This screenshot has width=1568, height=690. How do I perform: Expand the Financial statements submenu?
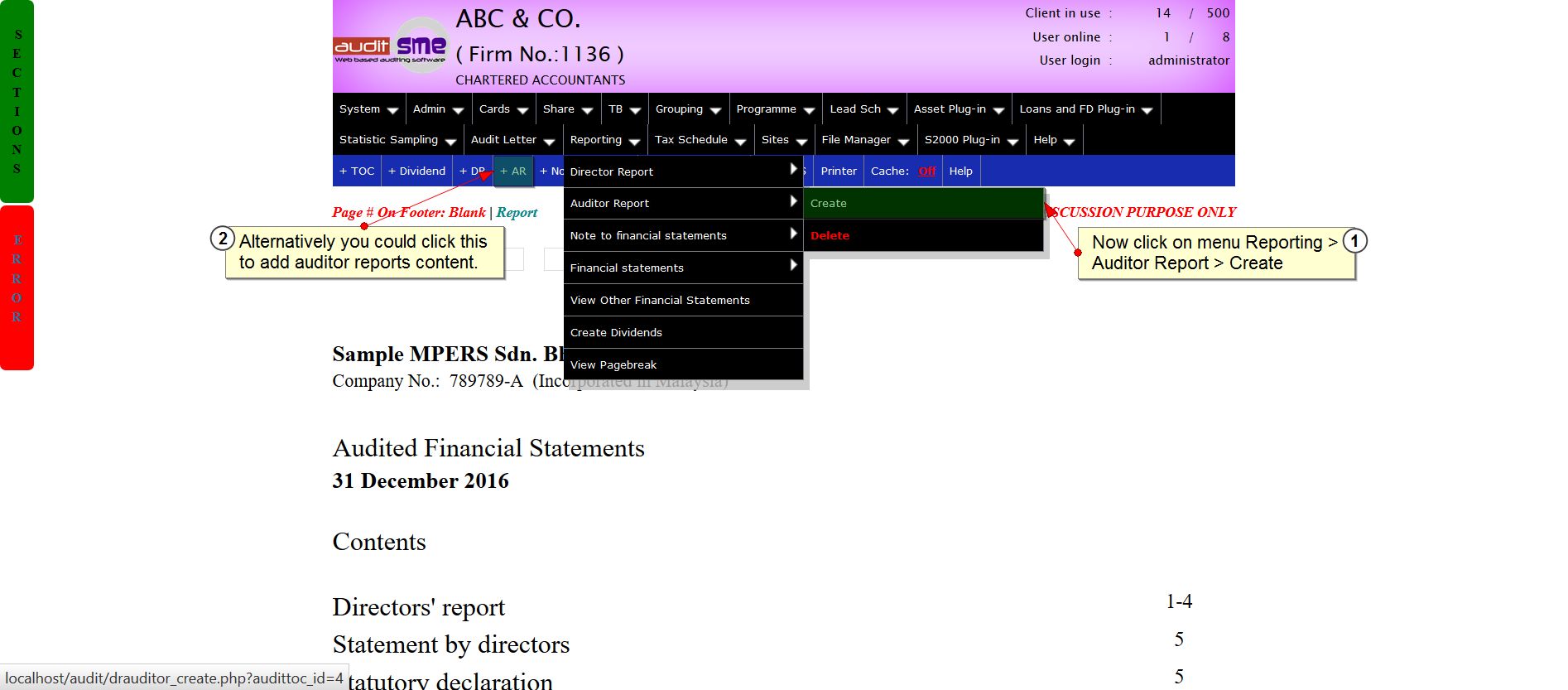click(x=683, y=268)
